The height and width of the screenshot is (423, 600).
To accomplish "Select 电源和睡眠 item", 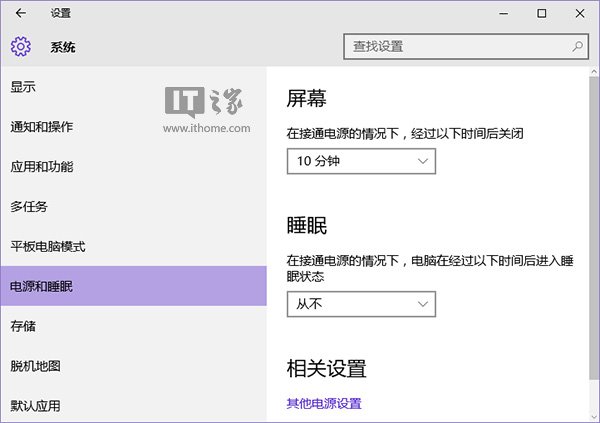I will coord(134,286).
